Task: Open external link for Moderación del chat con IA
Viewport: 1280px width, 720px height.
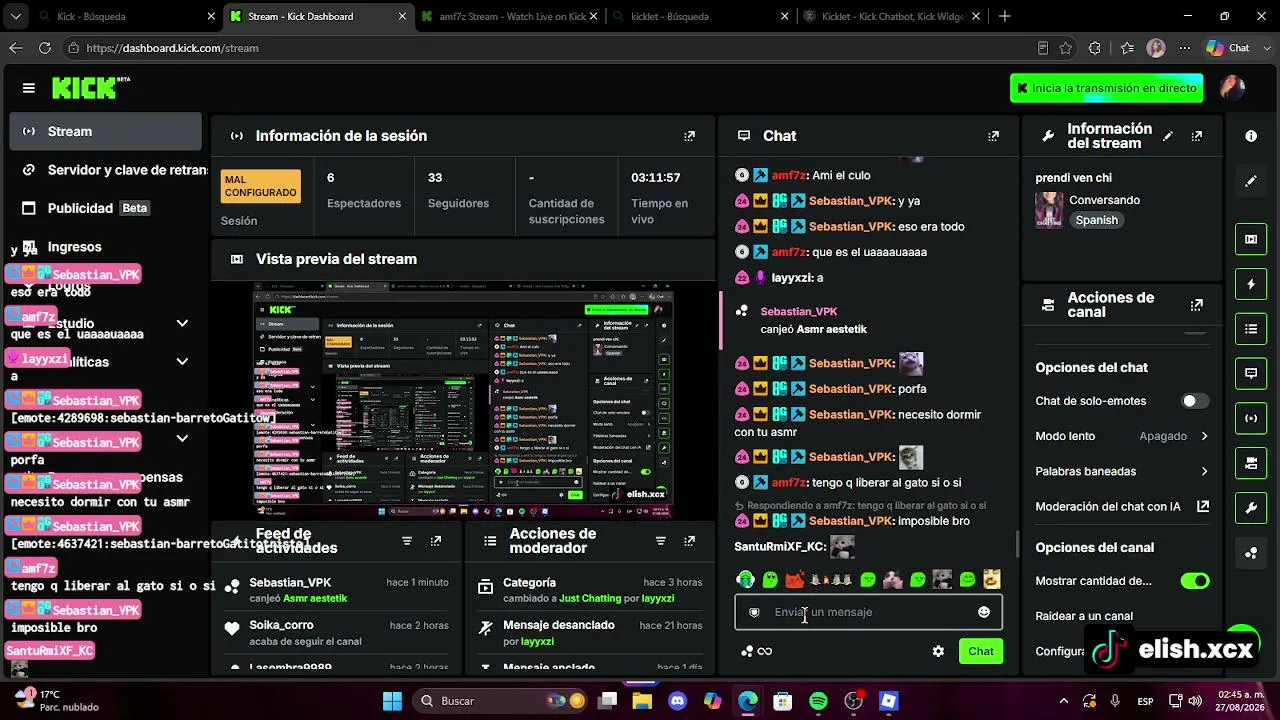Action: coord(1203,507)
